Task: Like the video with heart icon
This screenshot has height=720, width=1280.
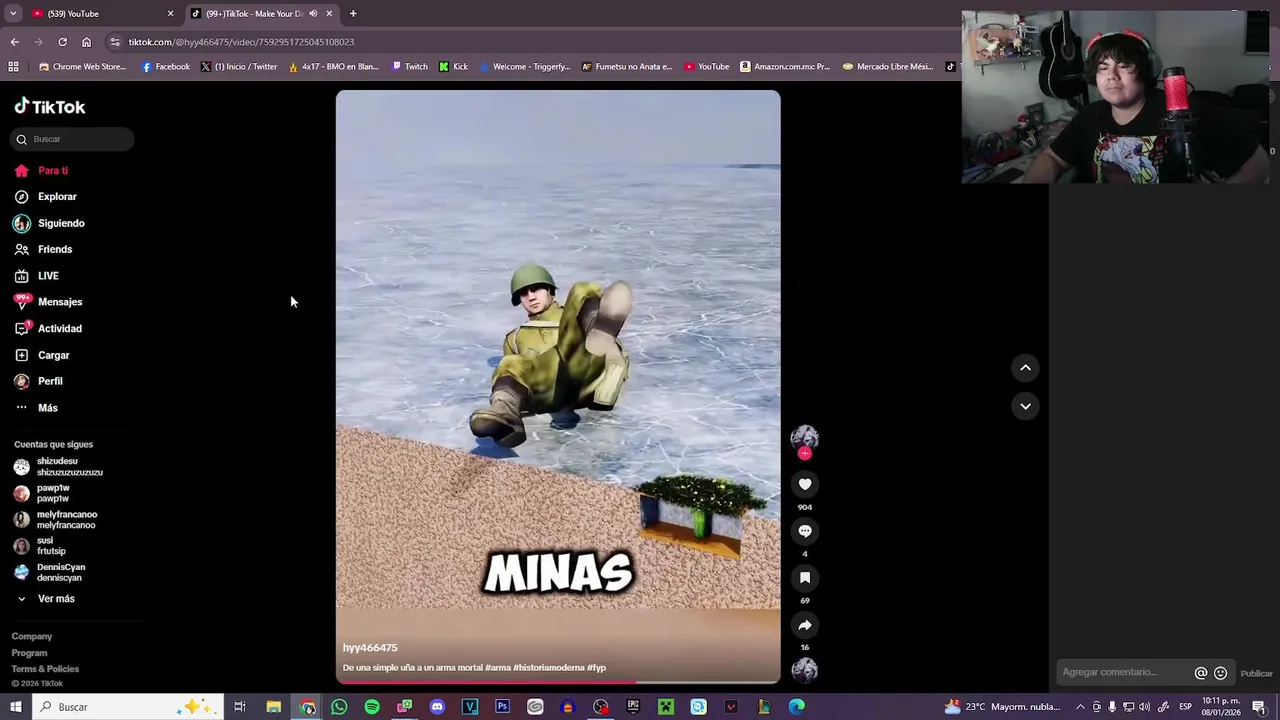Action: click(x=805, y=485)
